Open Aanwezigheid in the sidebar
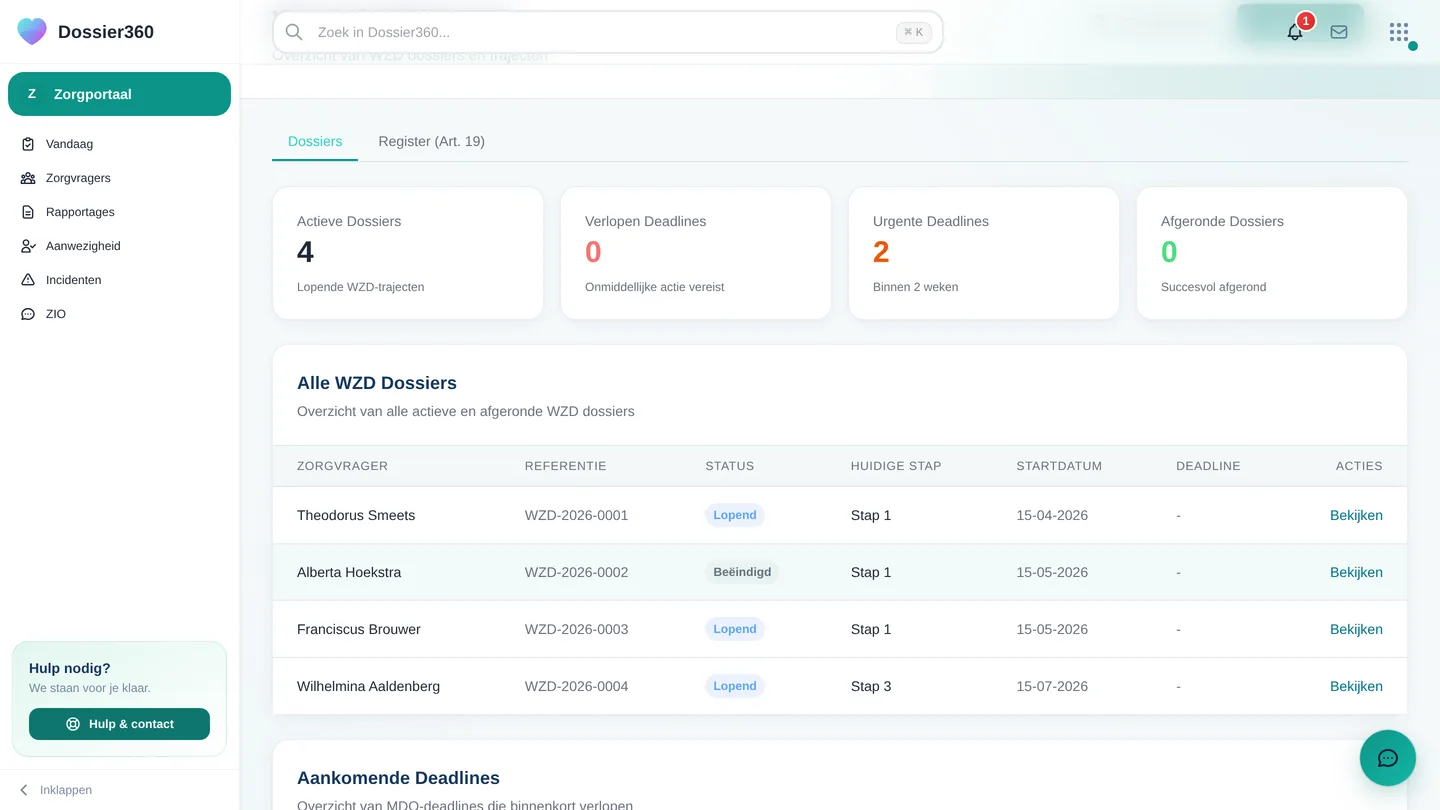 (x=119, y=246)
